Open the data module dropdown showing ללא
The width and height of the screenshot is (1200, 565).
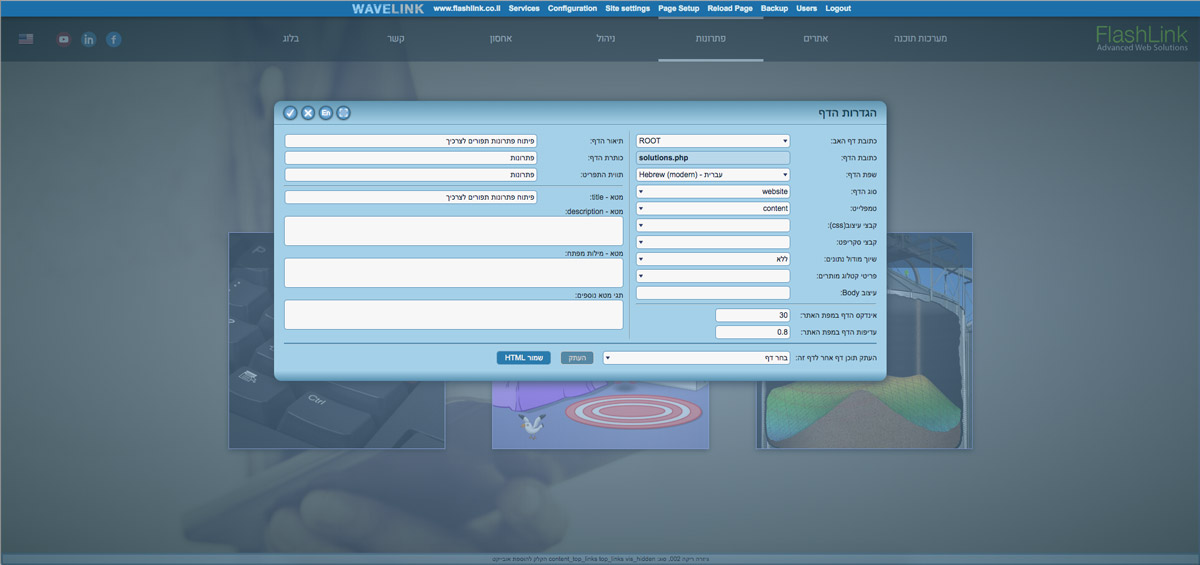[x=713, y=259]
